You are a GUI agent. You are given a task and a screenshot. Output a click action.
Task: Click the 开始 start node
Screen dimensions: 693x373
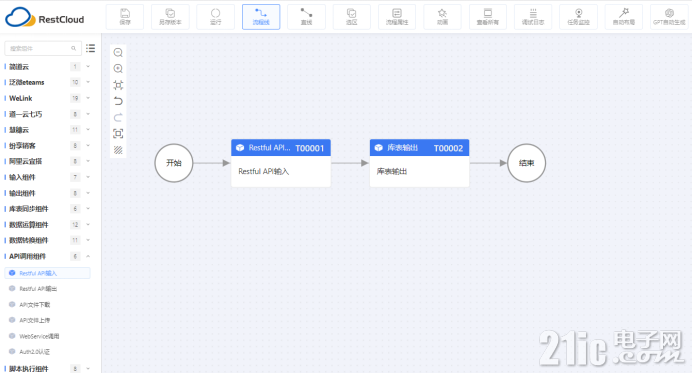click(174, 163)
